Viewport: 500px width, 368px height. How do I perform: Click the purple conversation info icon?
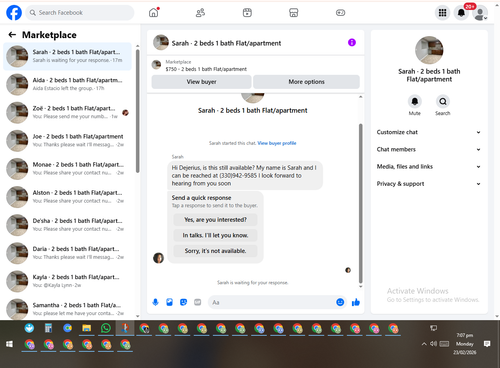click(352, 42)
